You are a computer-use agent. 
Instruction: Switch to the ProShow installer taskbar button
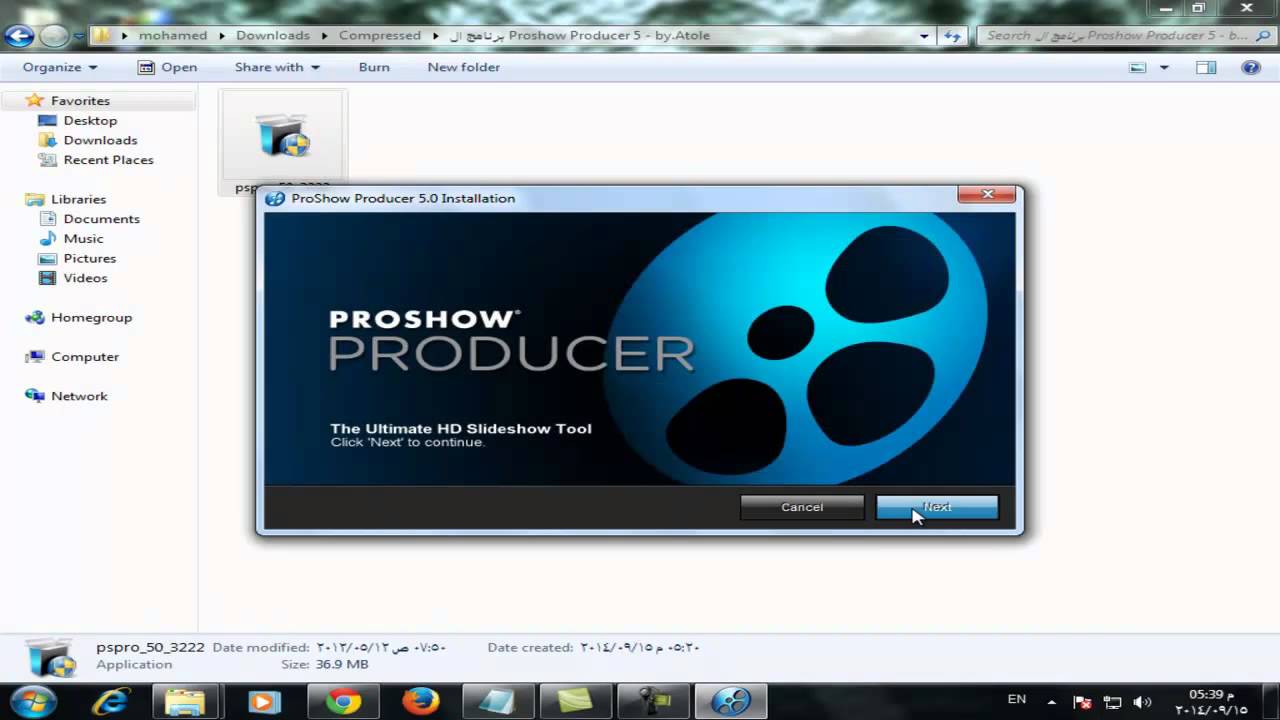pyautogui.click(x=731, y=702)
